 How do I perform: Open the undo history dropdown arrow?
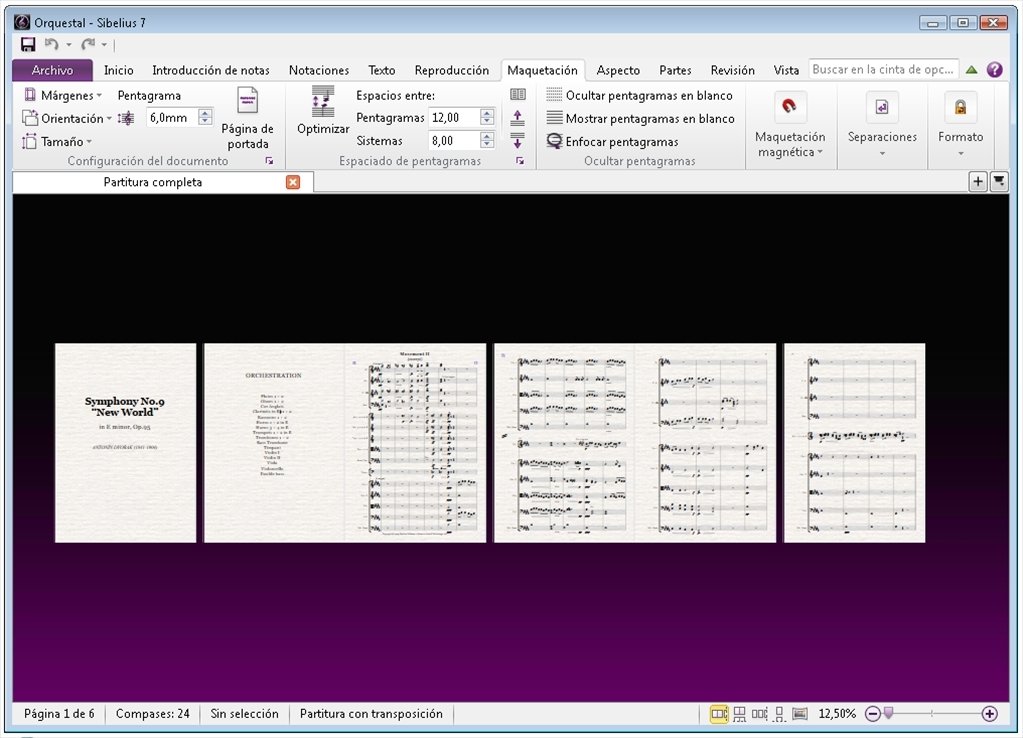pos(69,45)
